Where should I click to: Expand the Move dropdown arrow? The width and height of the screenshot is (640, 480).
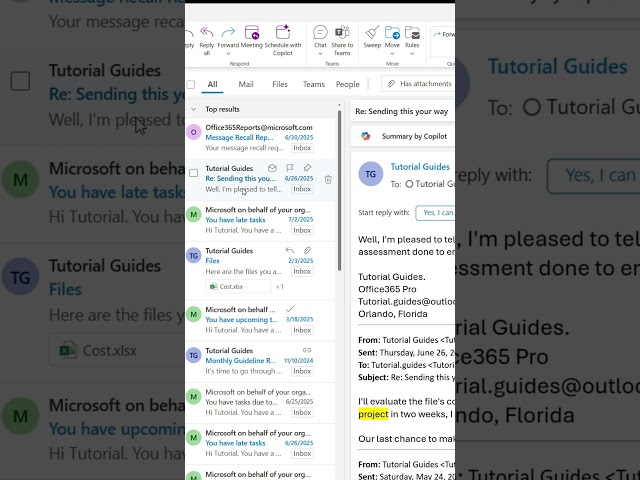(x=392, y=53)
